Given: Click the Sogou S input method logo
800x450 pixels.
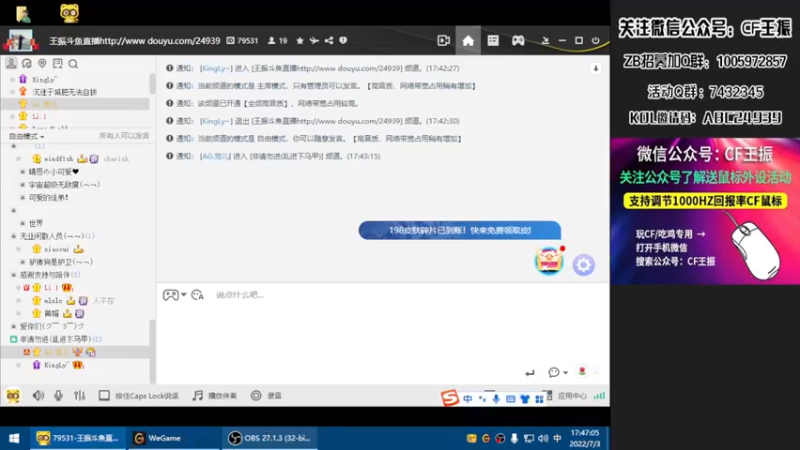Looking at the screenshot, I should [x=449, y=397].
